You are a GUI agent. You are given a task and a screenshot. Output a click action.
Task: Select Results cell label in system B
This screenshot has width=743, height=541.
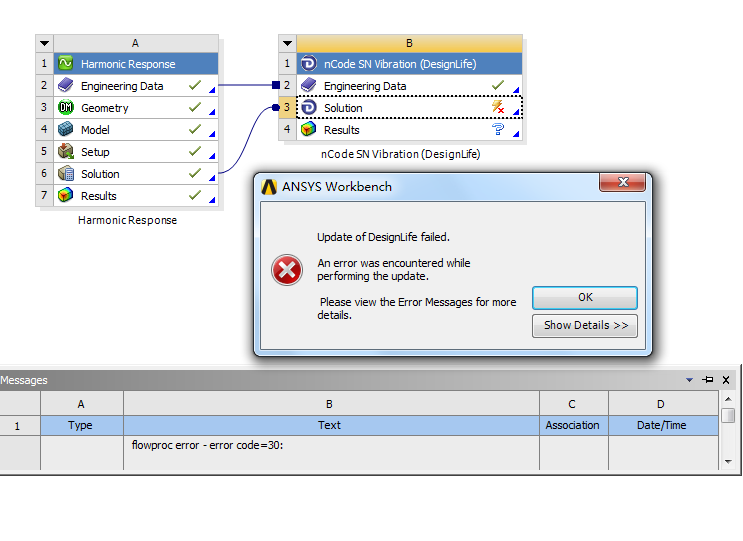(342, 130)
